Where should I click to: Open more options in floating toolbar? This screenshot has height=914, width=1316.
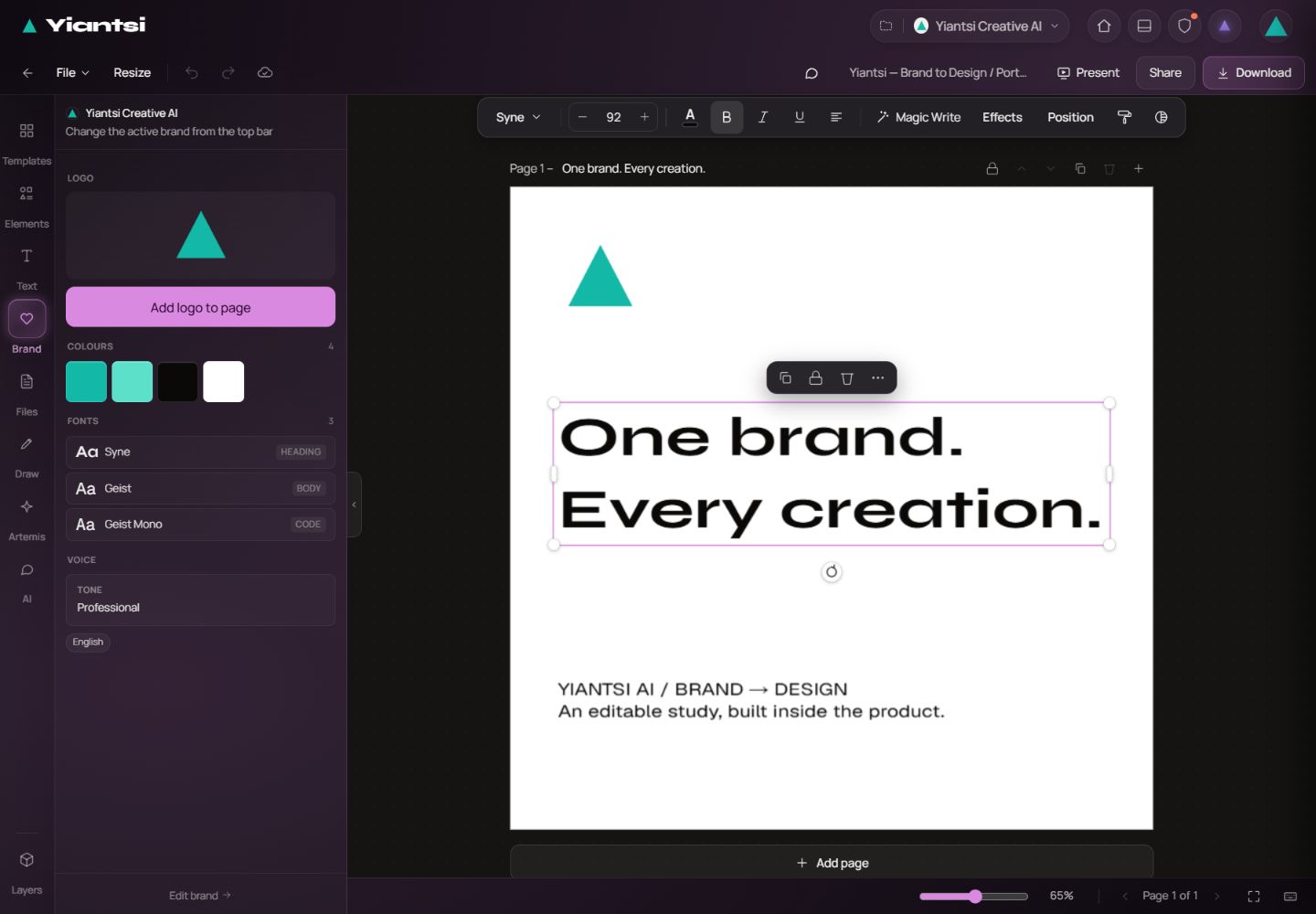(x=878, y=377)
